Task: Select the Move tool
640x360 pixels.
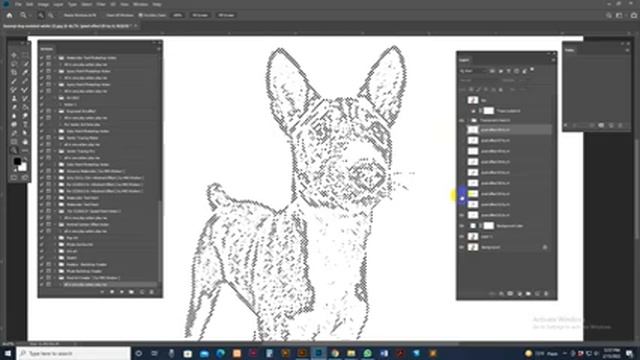Action: point(14,55)
